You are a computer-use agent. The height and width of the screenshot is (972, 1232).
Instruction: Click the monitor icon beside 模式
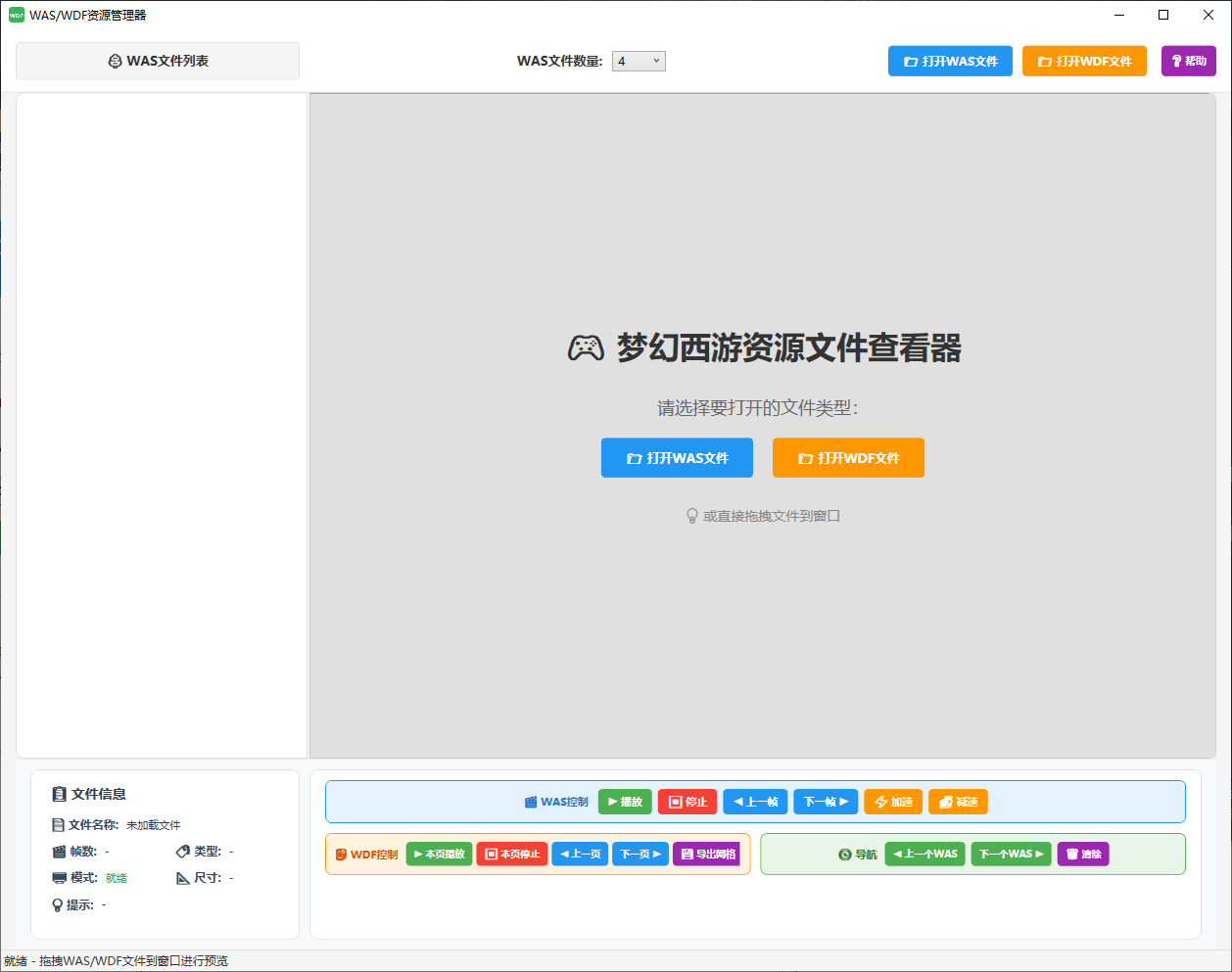[x=59, y=878]
